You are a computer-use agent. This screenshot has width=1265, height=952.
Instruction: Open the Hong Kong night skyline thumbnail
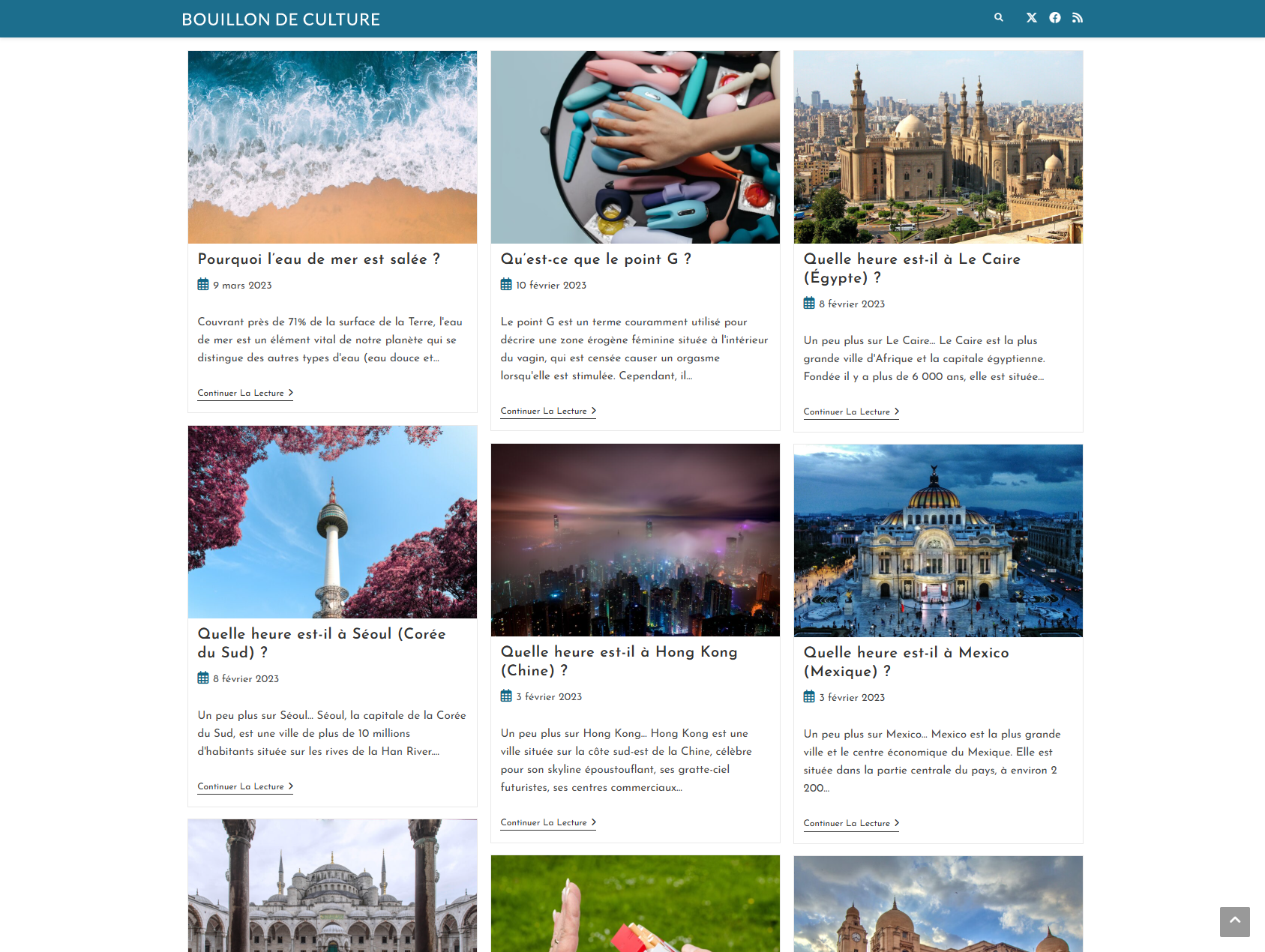[635, 540]
